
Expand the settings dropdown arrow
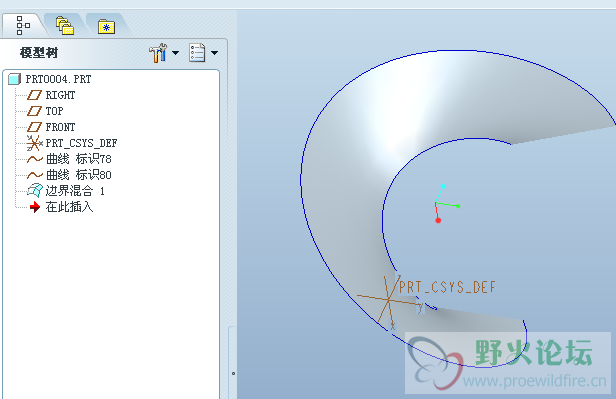176,53
